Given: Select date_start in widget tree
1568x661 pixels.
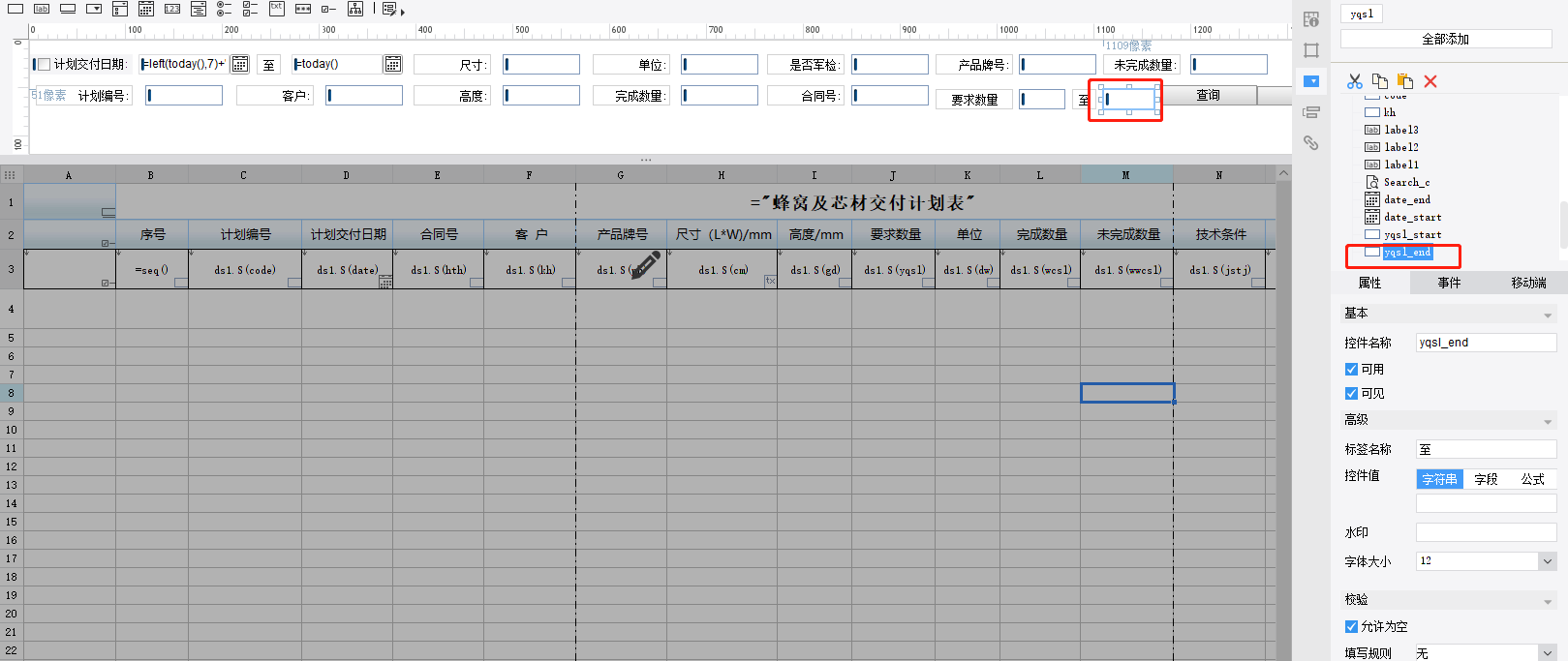Looking at the screenshot, I should [x=1412, y=218].
